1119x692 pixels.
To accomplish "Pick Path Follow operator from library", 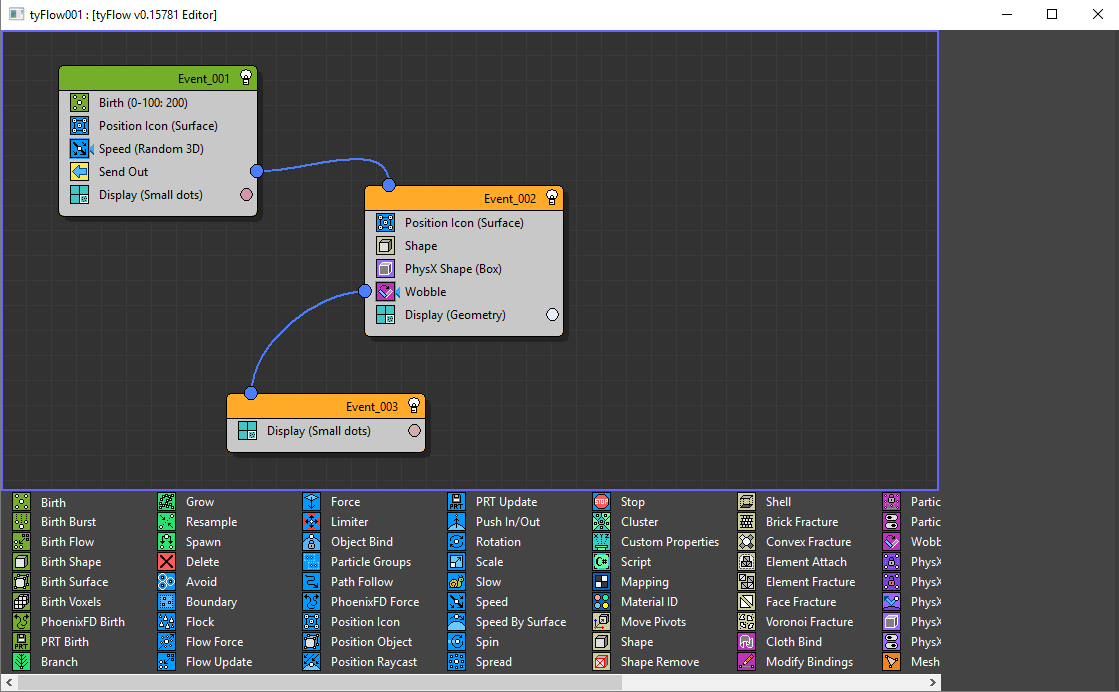I will tap(348, 582).
